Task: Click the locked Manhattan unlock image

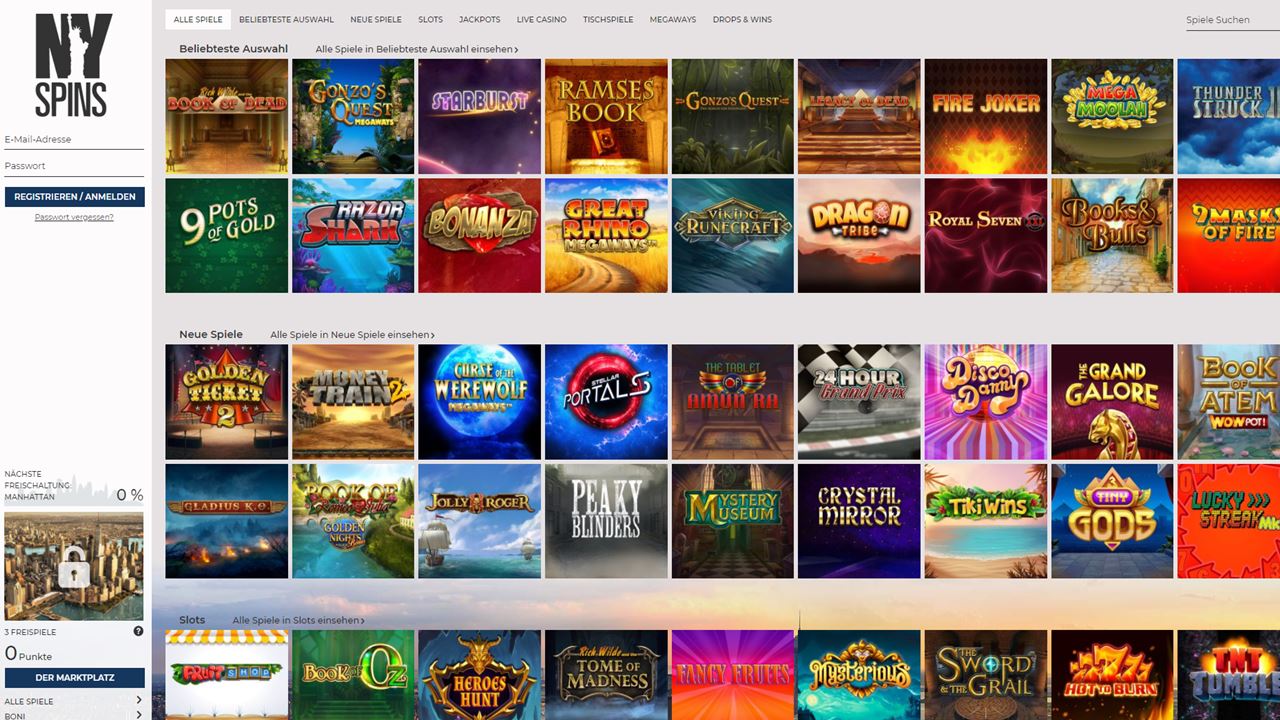Action: 74,566
